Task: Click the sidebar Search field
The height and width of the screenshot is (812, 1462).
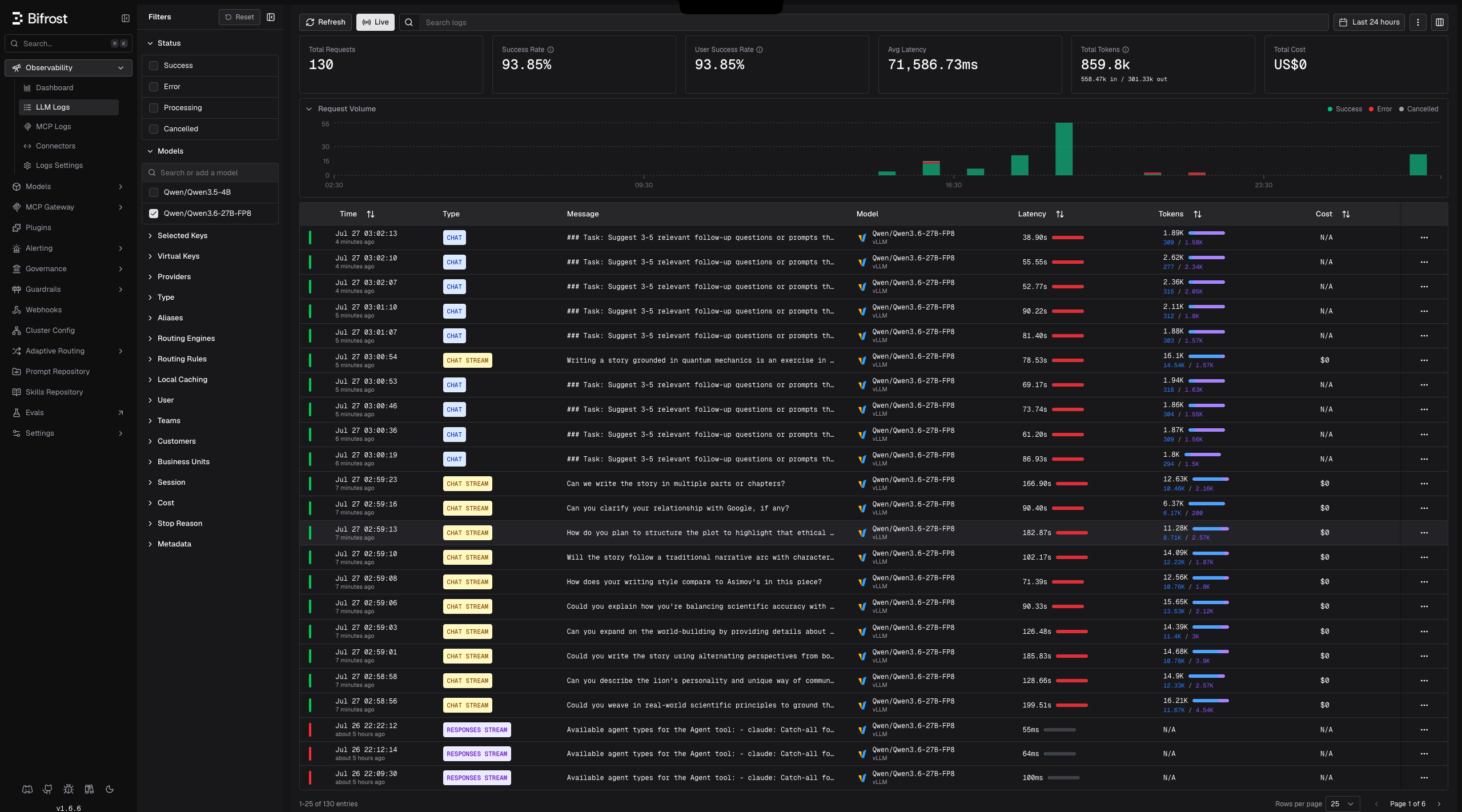Action: point(69,43)
